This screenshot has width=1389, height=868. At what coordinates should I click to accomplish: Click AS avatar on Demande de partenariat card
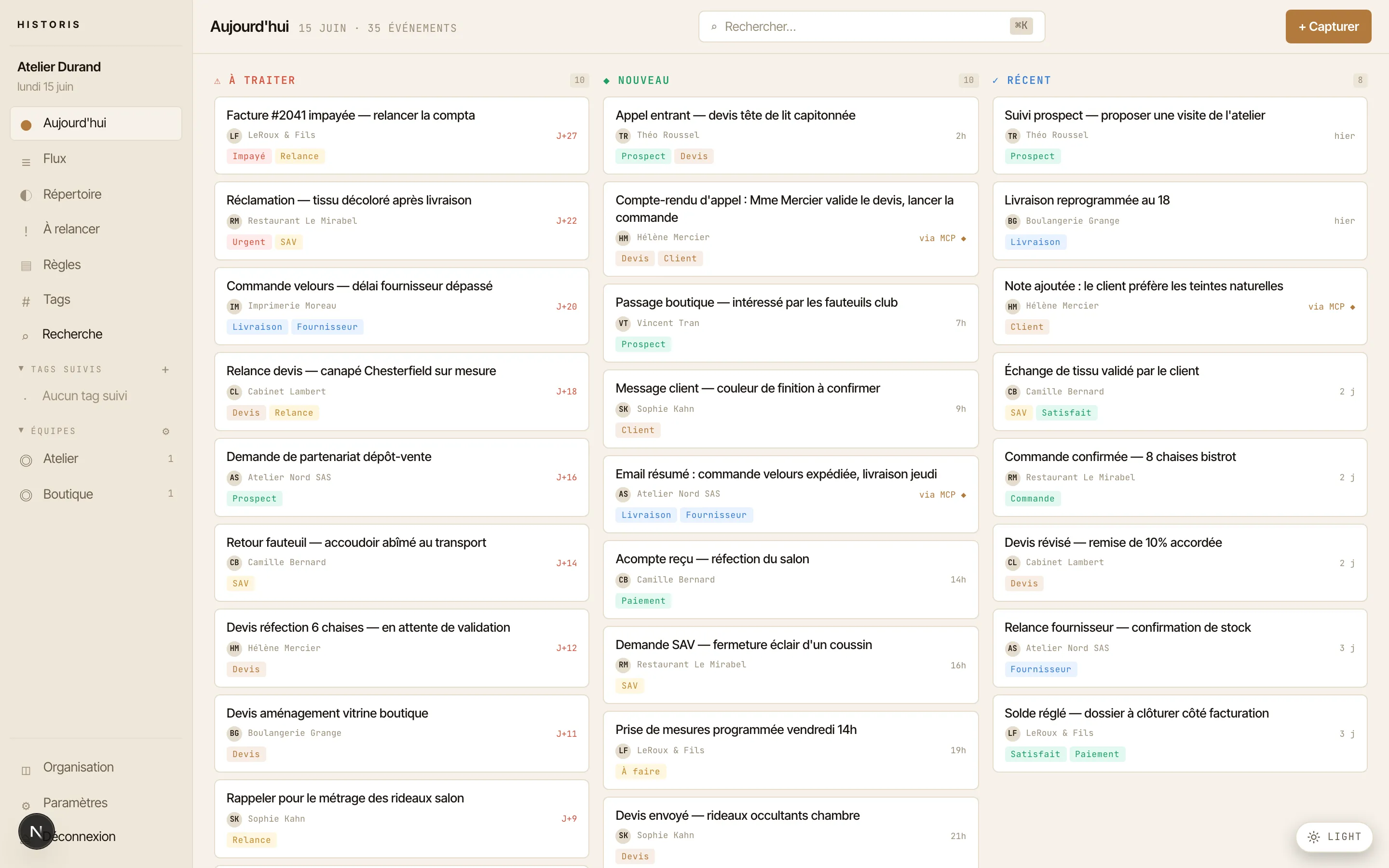click(234, 477)
